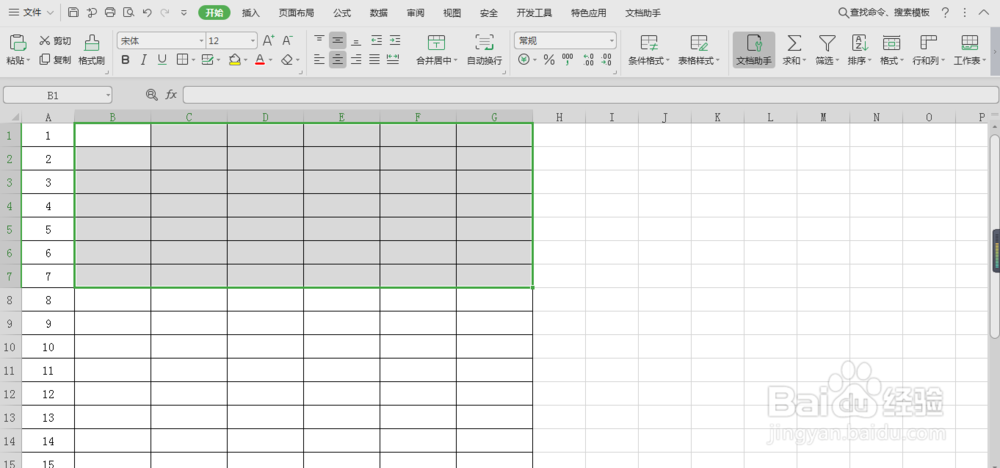Click the Wrap Text (自动换行) icon
This screenshot has width=1000, height=468.
point(485,42)
